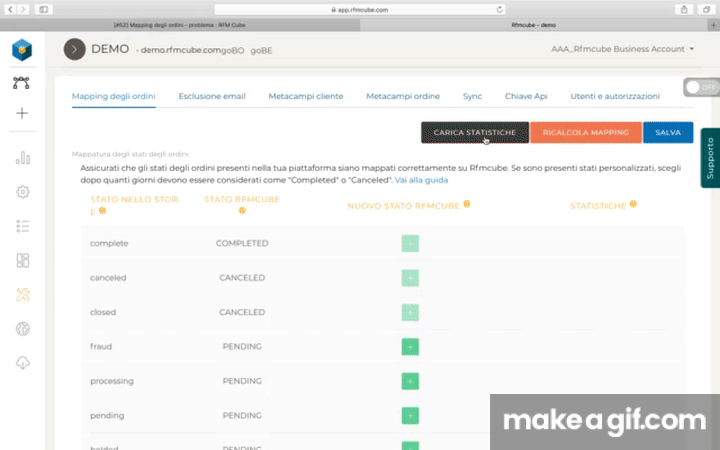Open the gear settings sidebar icon
Viewport: 720px width, 450px height.
[22, 191]
